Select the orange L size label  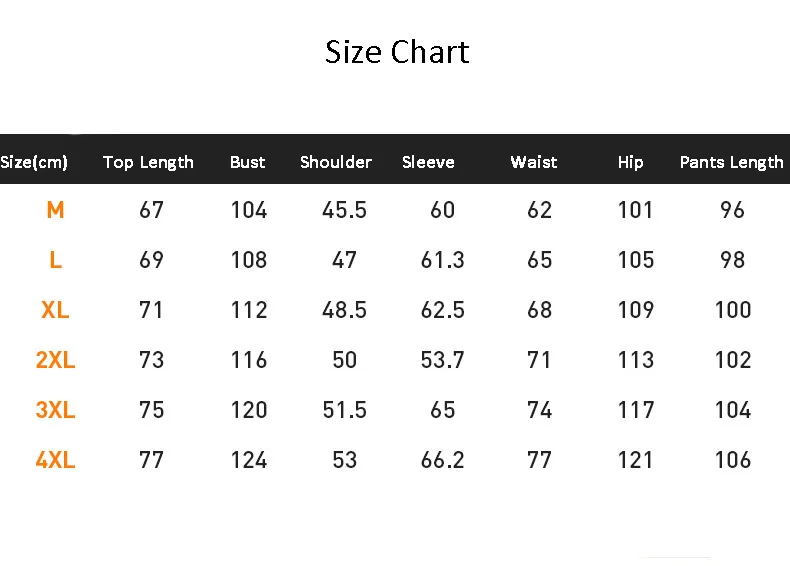pos(55,260)
